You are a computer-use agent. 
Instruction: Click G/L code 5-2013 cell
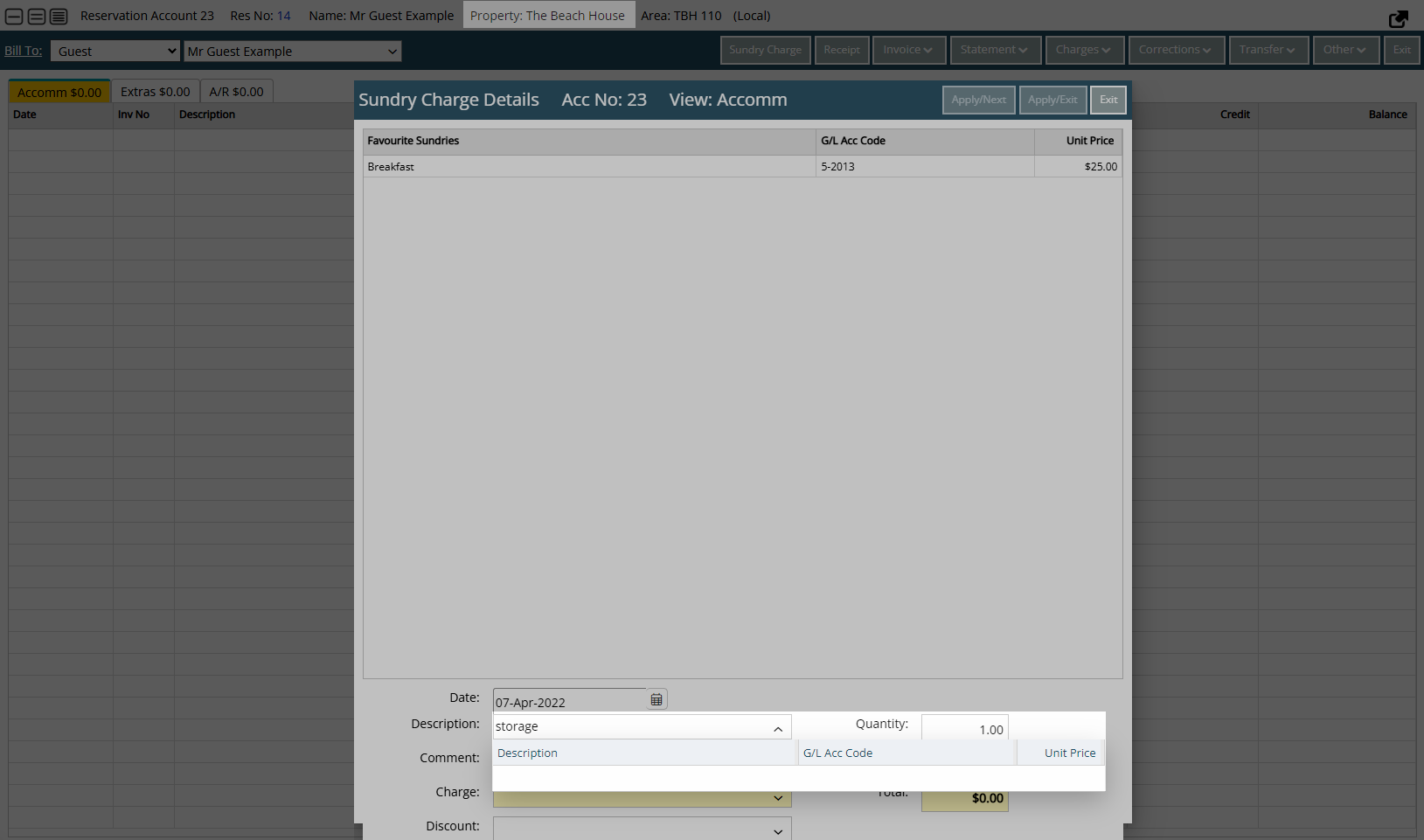[x=925, y=166]
